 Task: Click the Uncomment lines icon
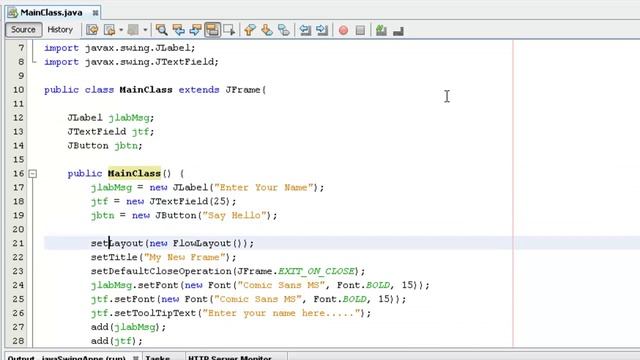[398, 31]
